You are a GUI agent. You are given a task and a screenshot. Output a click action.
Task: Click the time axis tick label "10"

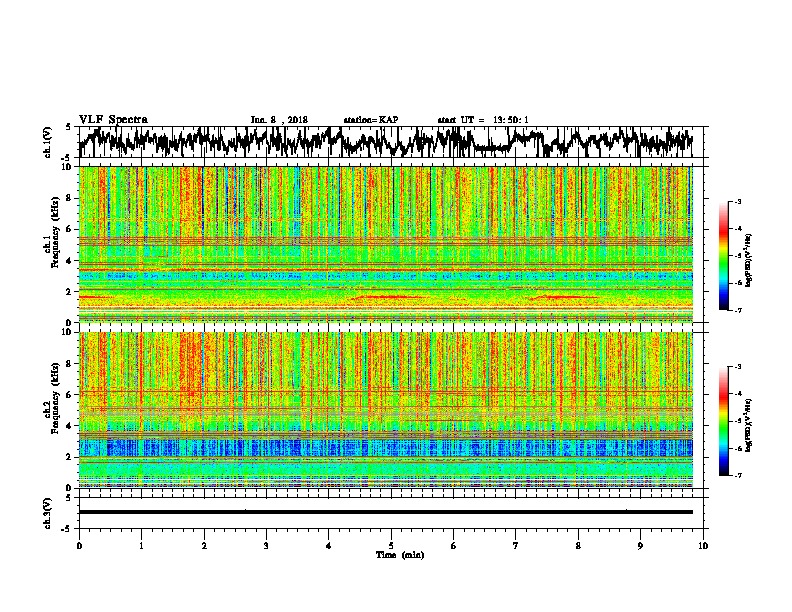(703, 546)
